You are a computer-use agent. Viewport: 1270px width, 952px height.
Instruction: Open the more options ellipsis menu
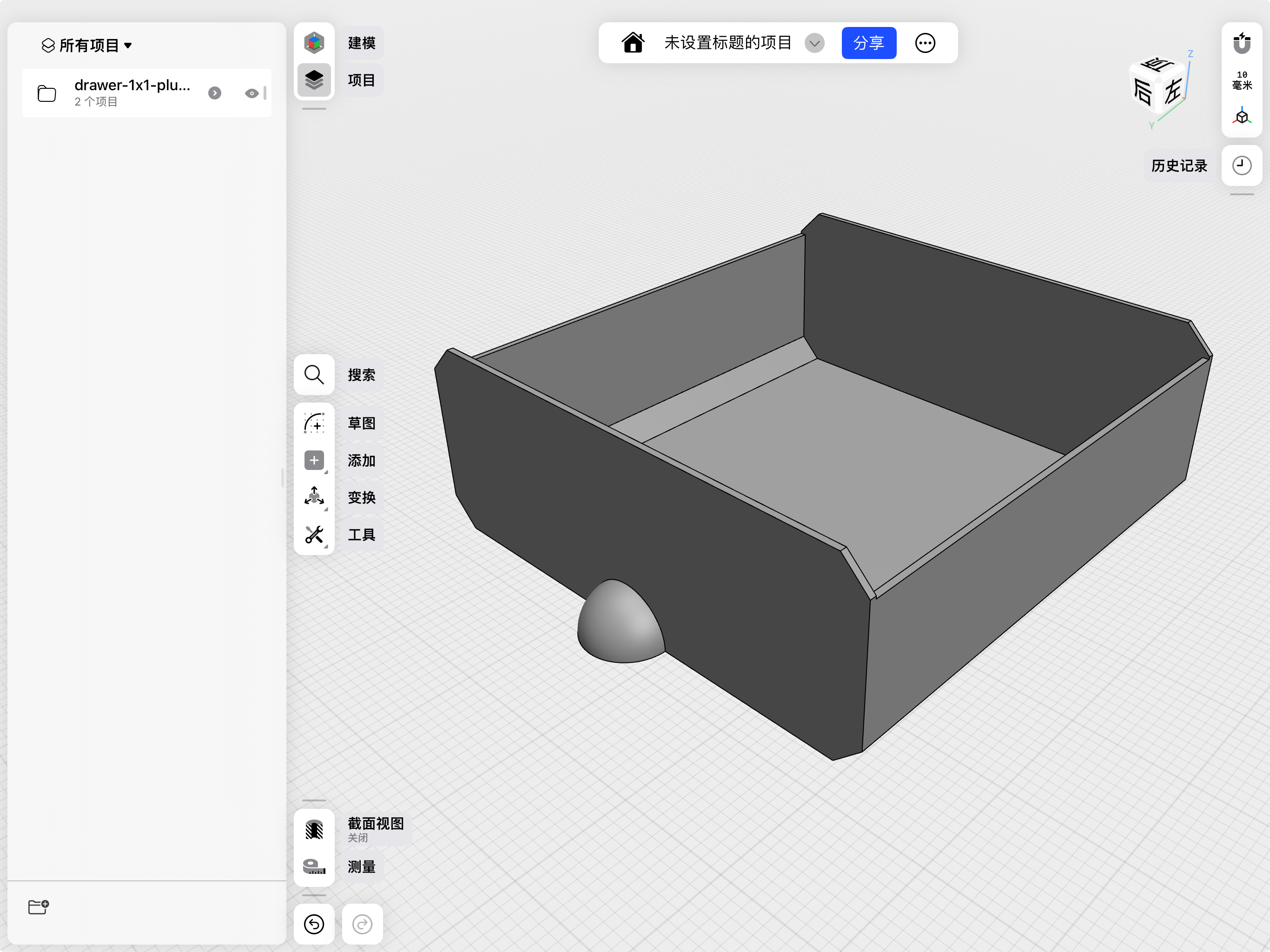click(925, 42)
